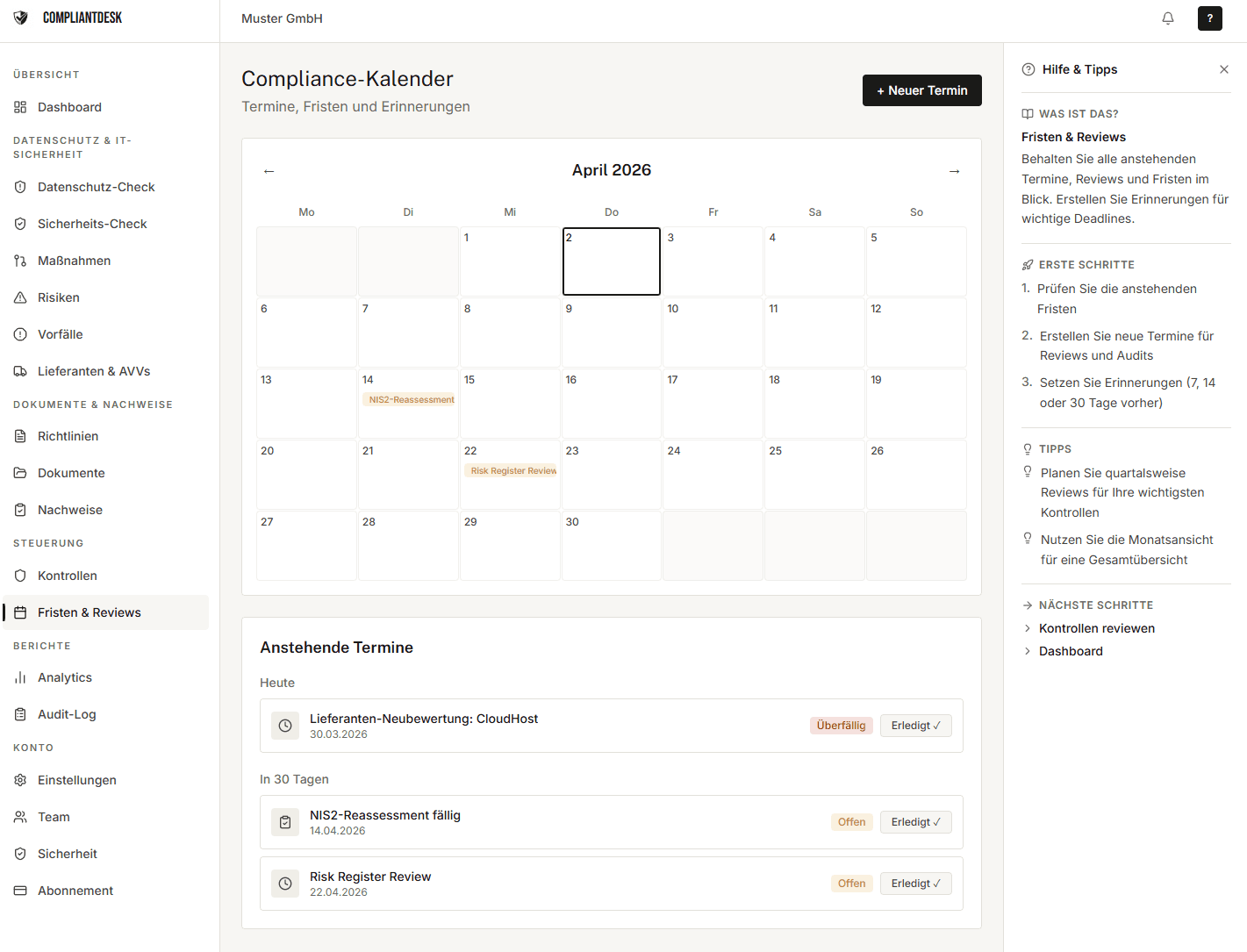Open Analytics in the sidebar
This screenshot has height=952, width=1247.
point(65,677)
